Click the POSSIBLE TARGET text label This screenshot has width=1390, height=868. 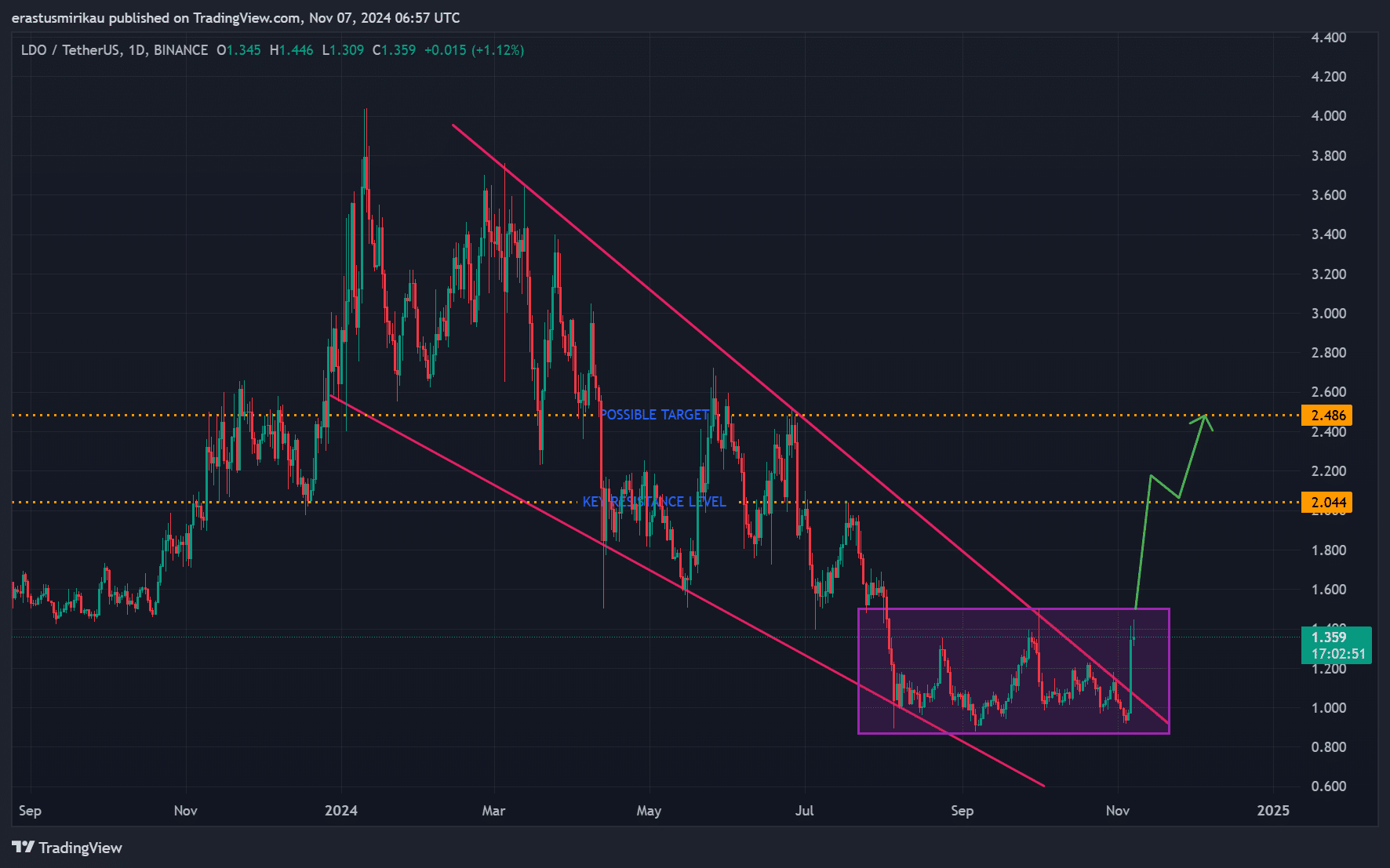point(654,415)
